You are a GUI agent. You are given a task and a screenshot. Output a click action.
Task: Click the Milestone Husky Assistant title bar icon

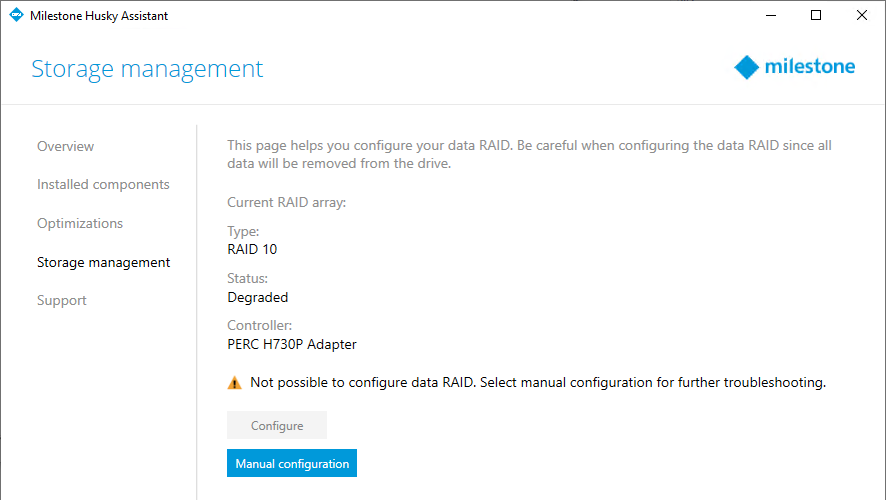[15, 16]
